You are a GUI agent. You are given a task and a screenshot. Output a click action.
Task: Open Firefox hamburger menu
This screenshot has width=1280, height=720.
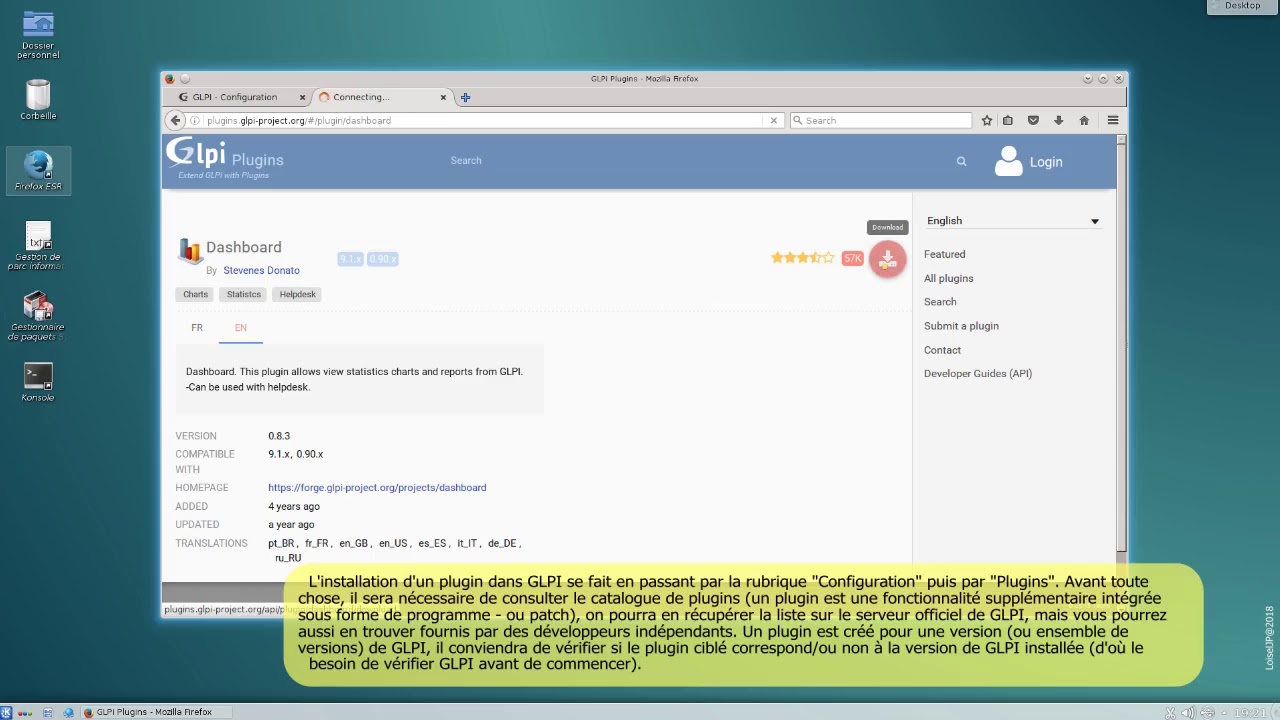(1112, 120)
